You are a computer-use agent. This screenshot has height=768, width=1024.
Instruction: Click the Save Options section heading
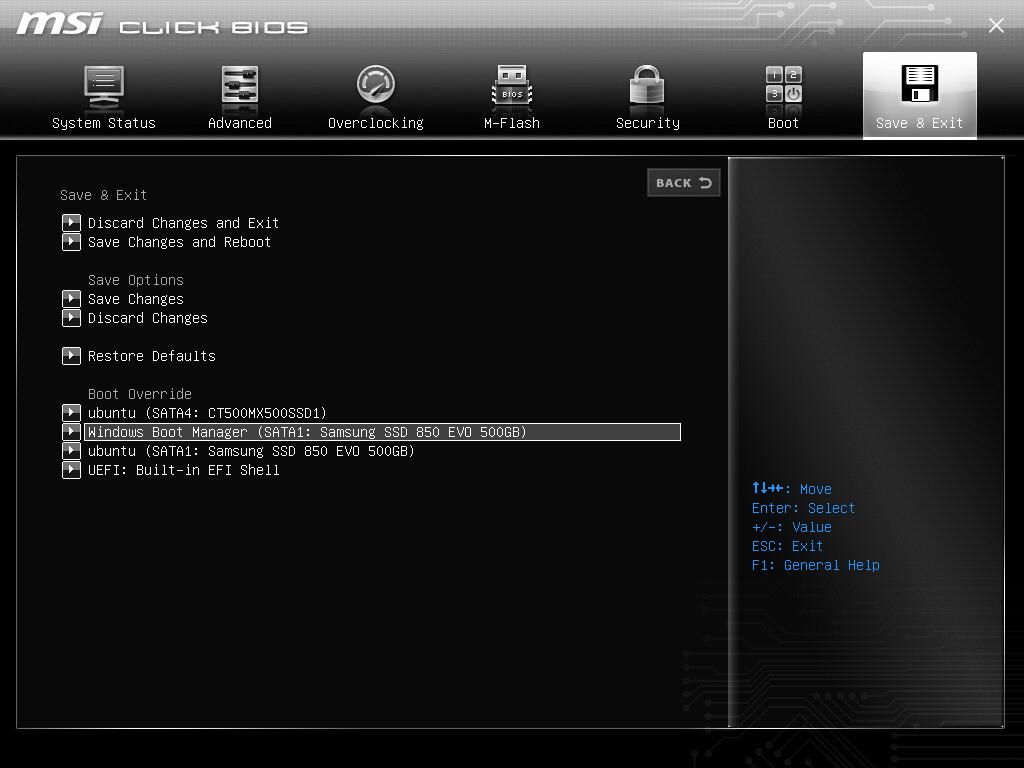pyautogui.click(x=136, y=280)
